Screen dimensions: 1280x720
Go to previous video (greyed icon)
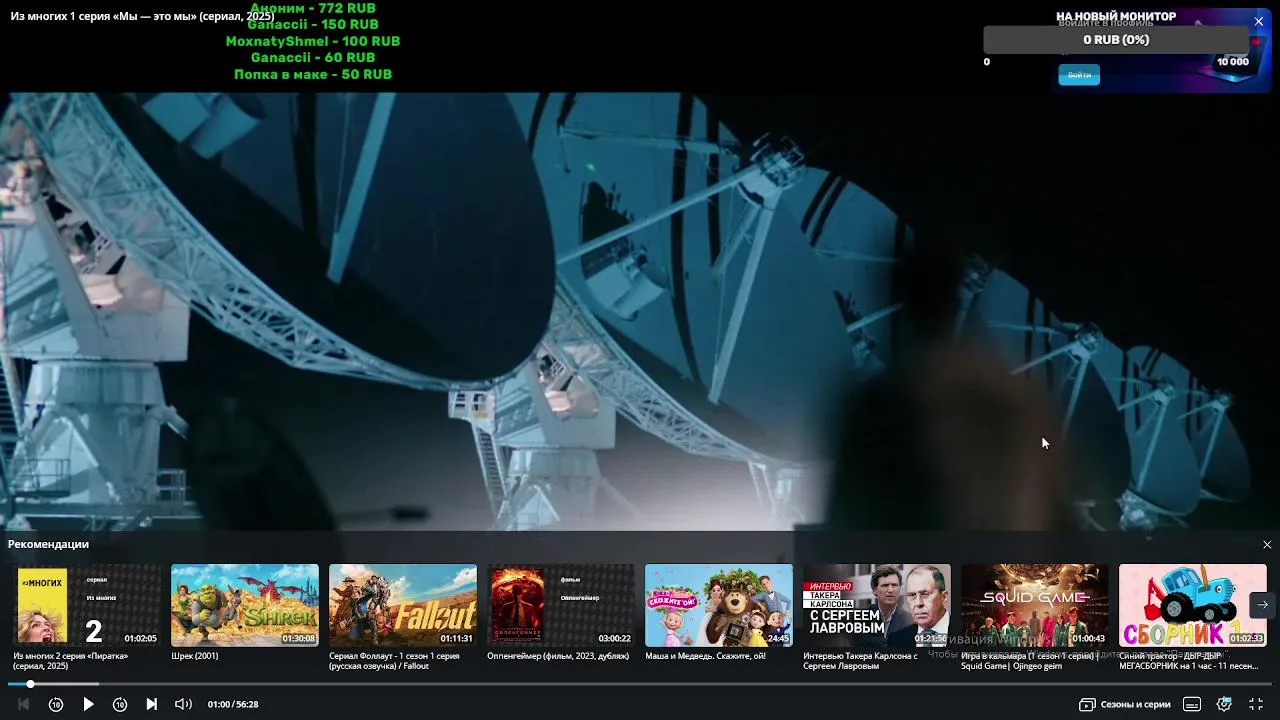[24, 704]
